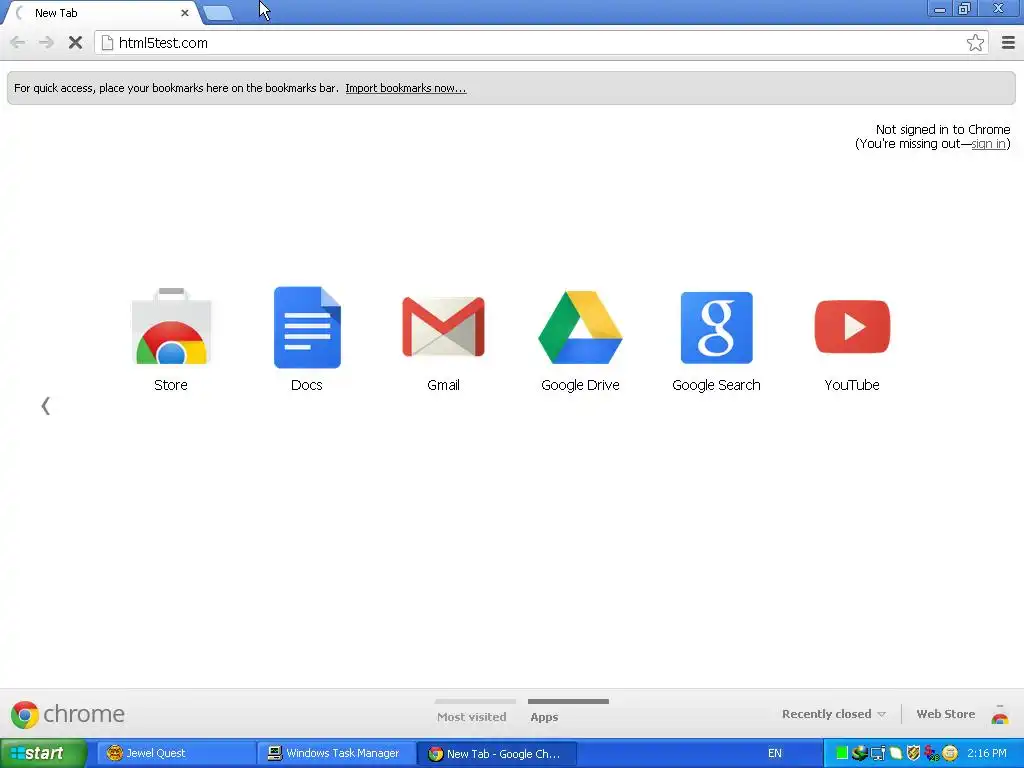Open the Chrome hamburger menu
The image size is (1024, 768).
point(1008,43)
